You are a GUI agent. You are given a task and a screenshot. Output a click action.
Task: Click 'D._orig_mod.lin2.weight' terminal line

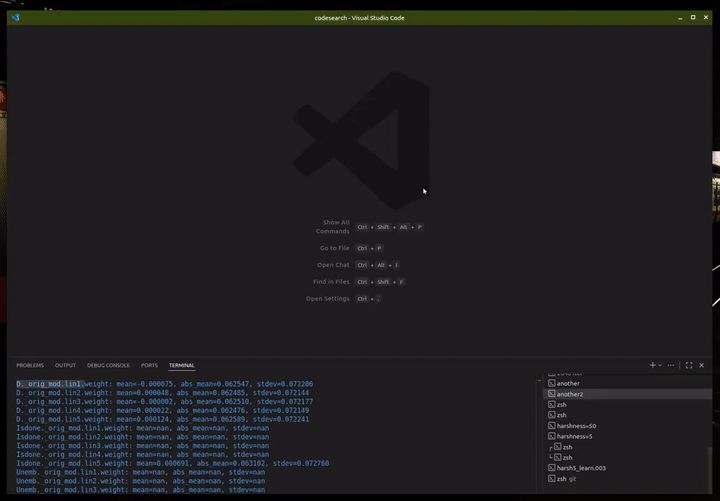(x=163, y=393)
